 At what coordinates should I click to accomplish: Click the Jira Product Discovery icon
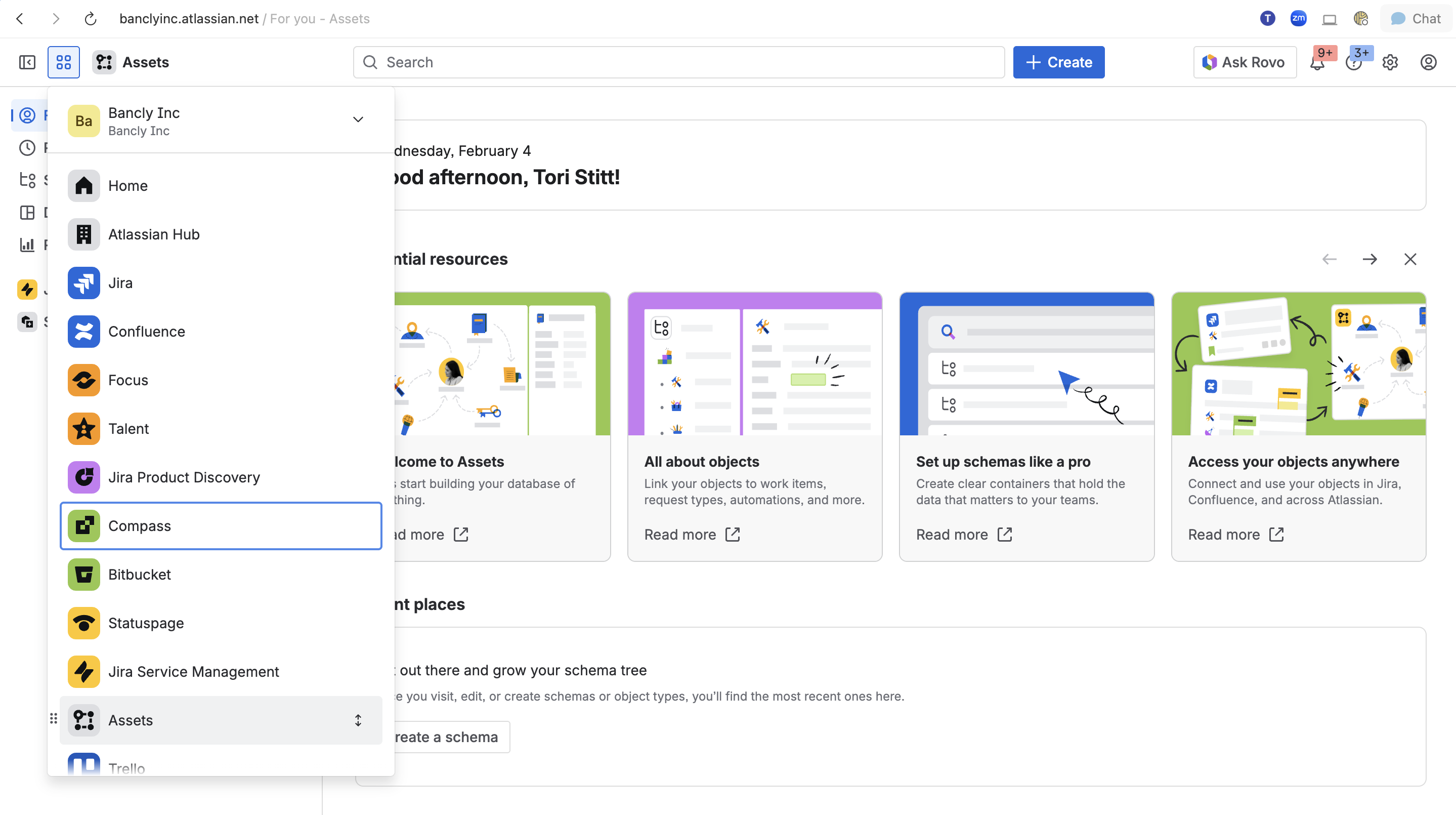(84, 477)
